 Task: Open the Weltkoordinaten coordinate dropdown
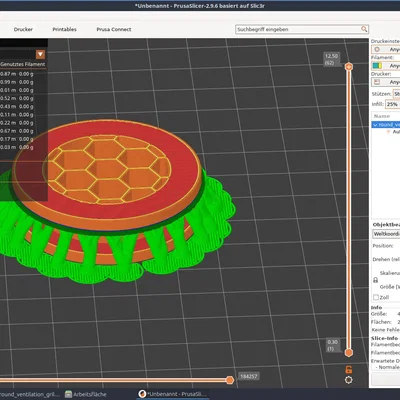[386, 234]
